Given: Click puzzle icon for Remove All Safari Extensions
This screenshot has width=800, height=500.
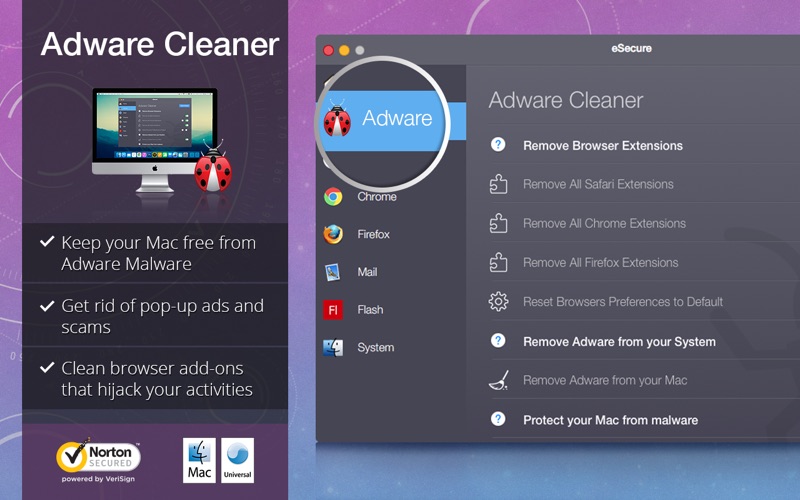Looking at the screenshot, I should coord(498,184).
